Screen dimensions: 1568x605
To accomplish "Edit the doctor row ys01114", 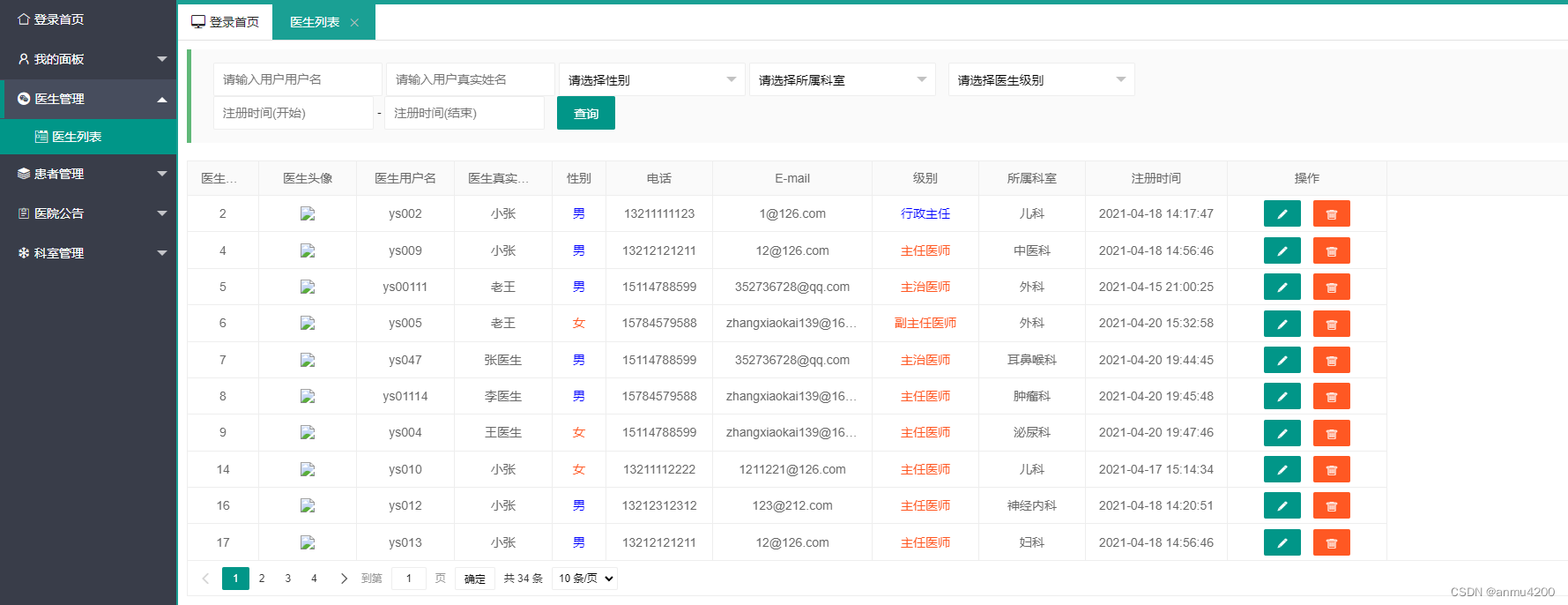I will [1282, 396].
